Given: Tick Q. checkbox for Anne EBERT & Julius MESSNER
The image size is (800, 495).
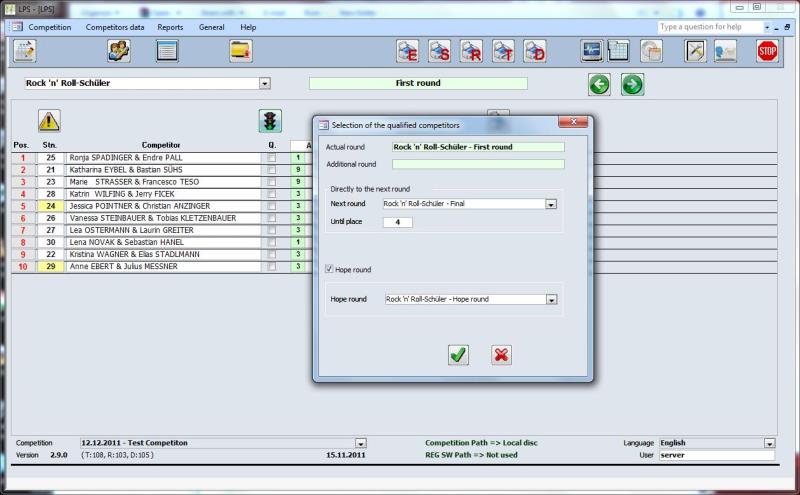Looking at the screenshot, I should [x=271, y=267].
